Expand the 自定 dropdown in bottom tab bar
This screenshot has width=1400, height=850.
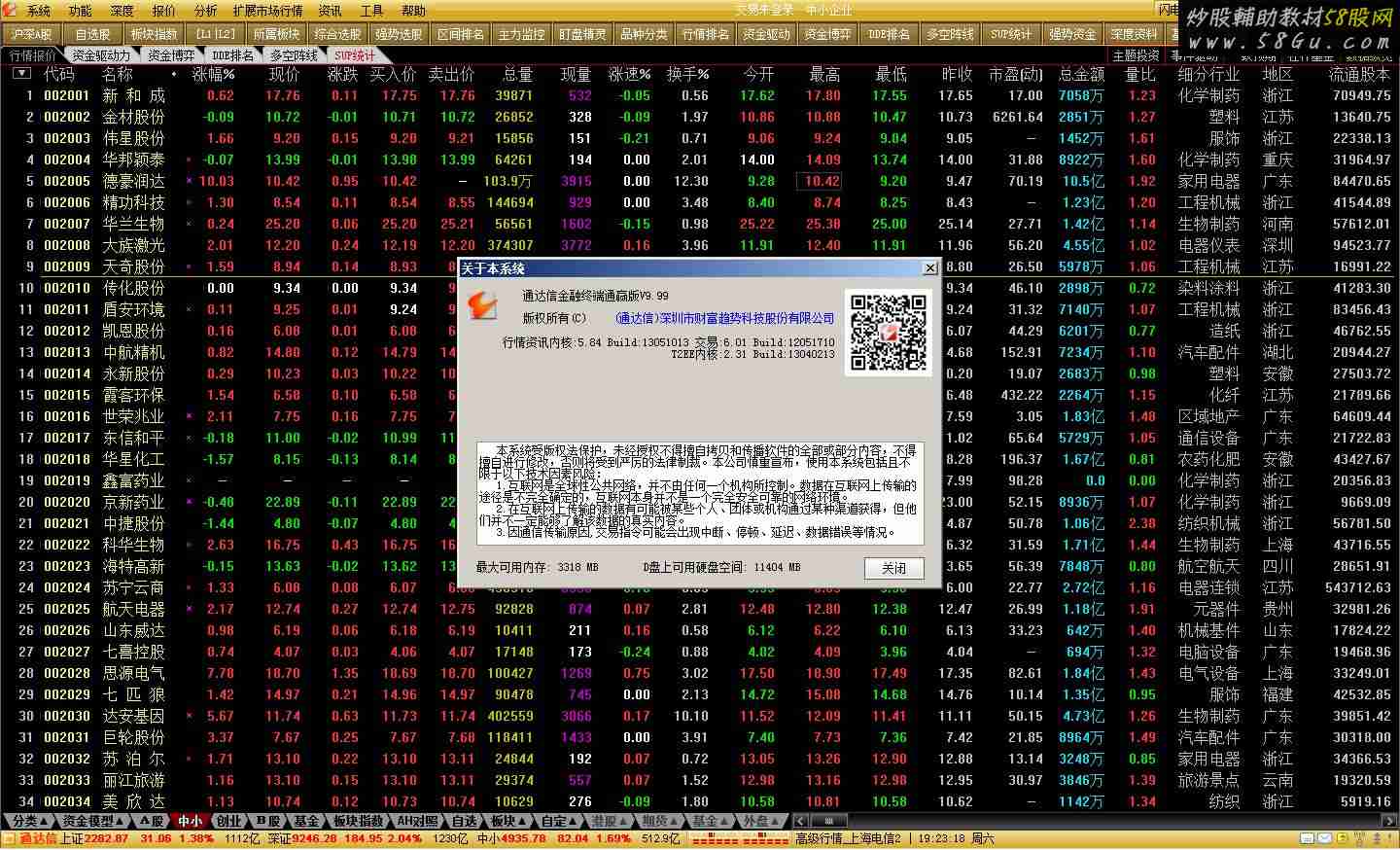pyautogui.click(x=558, y=821)
